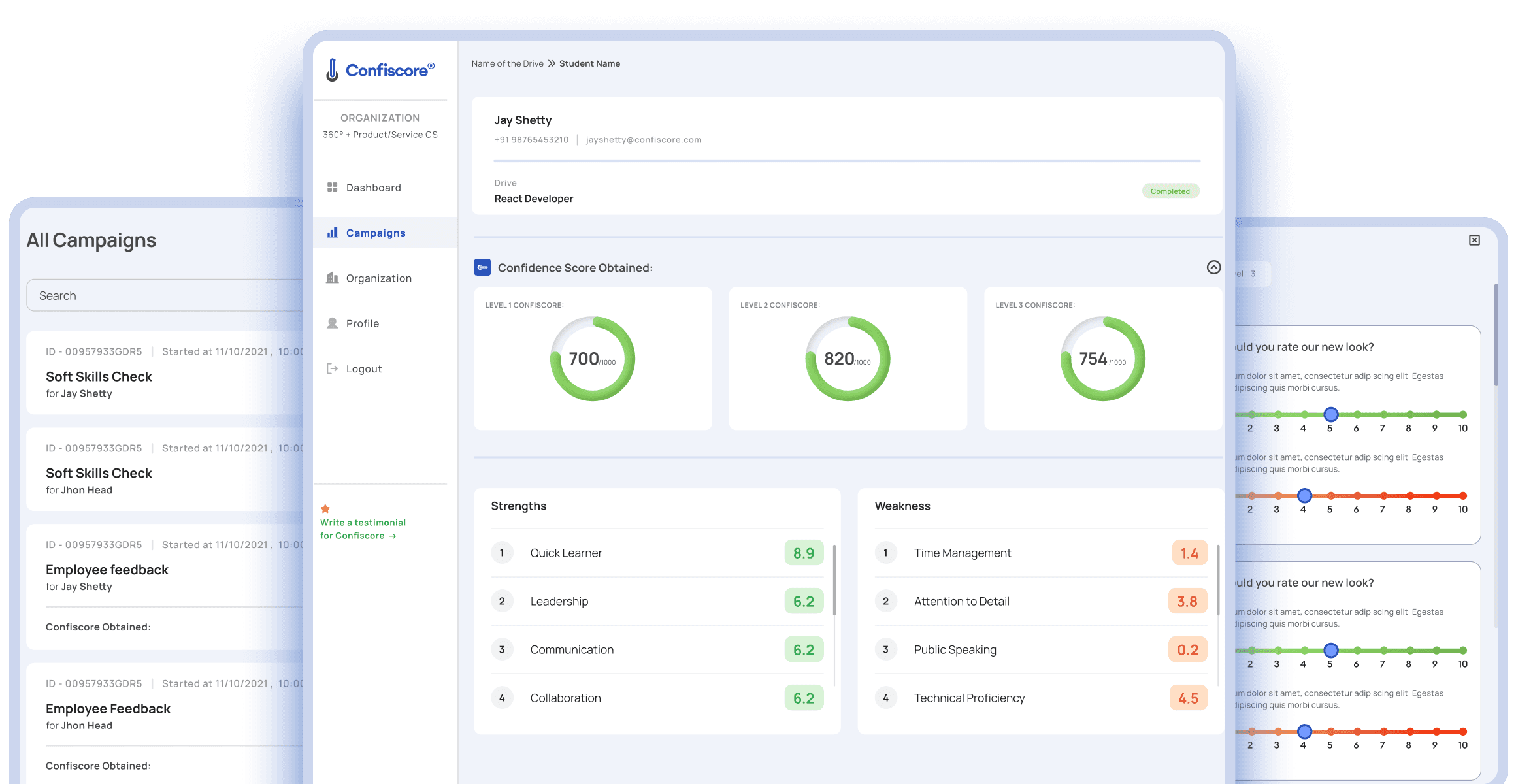Click the All Campaigns heading
Screen dimensions: 1516x784
point(91,240)
